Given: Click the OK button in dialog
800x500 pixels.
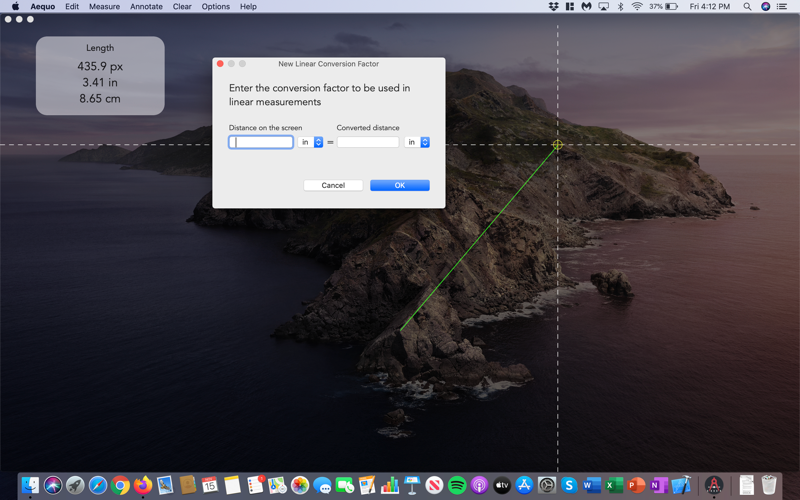Looking at the screenshot, I should tap(399, 185).
